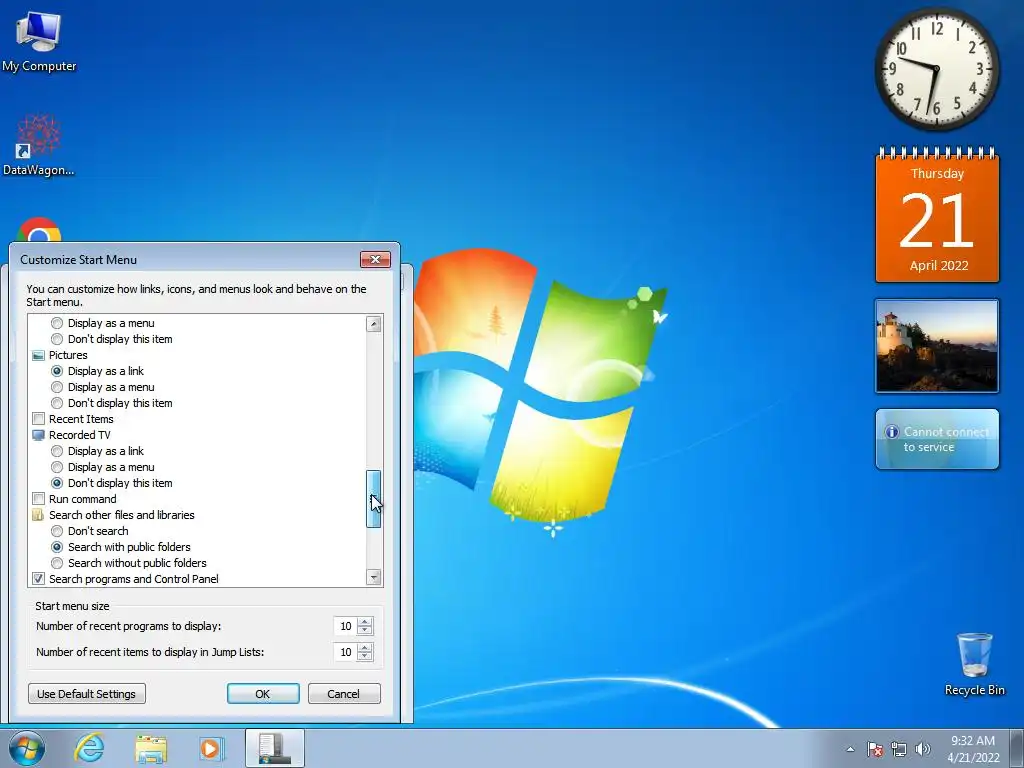
Task: Enable the Run command checkbox
Action: pos(39,499)
